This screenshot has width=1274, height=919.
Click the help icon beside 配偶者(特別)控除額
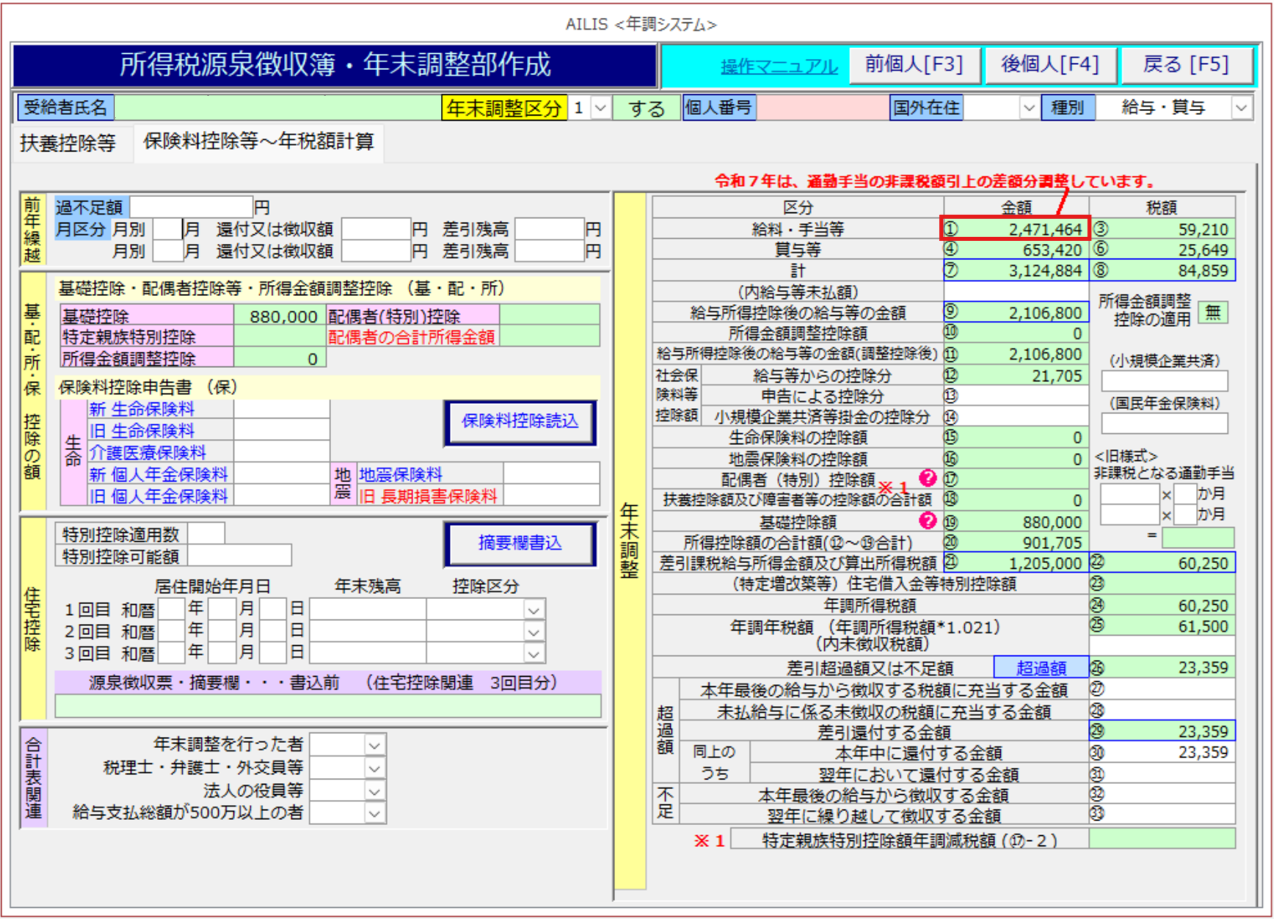click(x=927, y=478)
